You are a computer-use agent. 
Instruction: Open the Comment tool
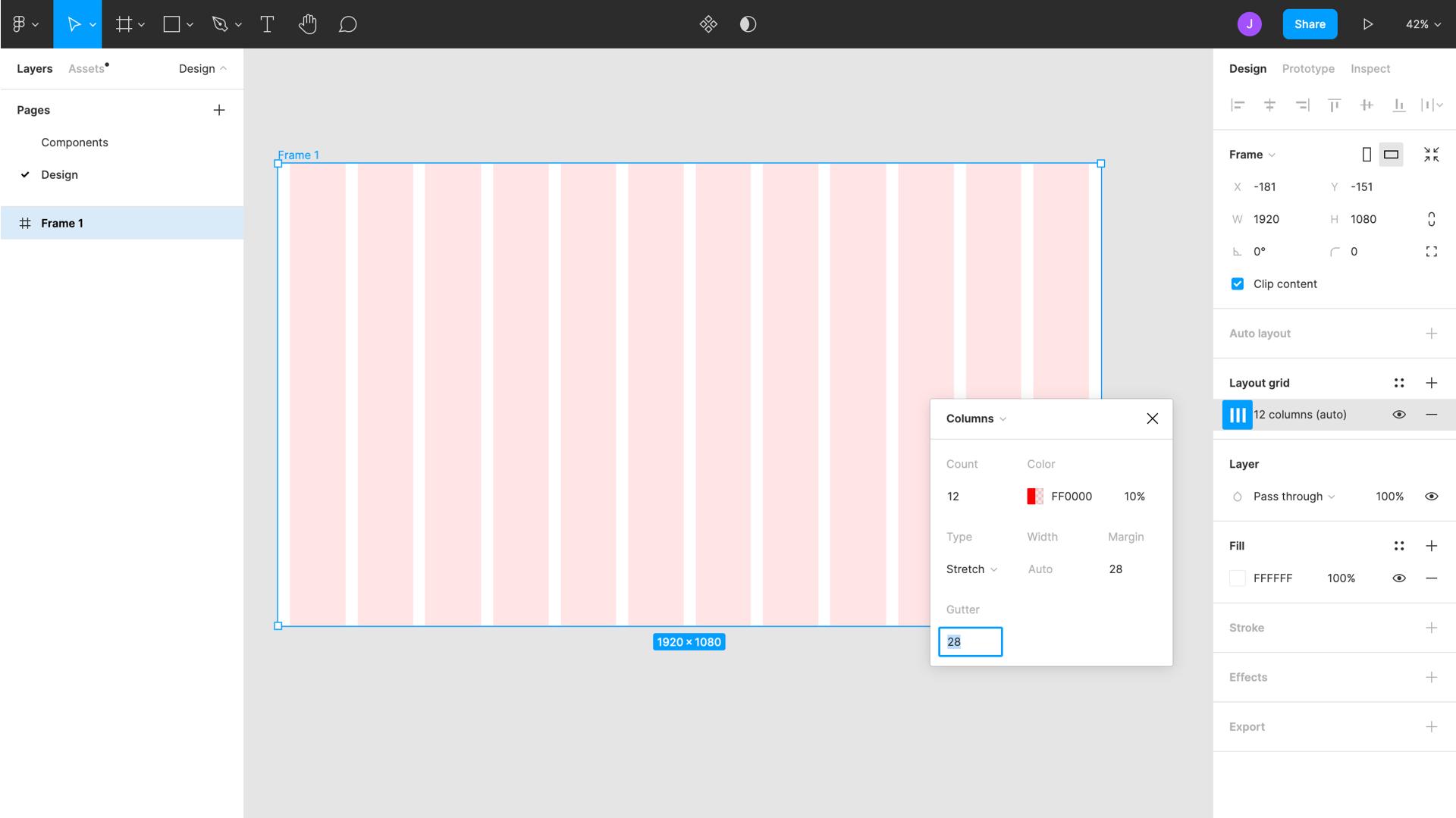click(x=347, y=24)
